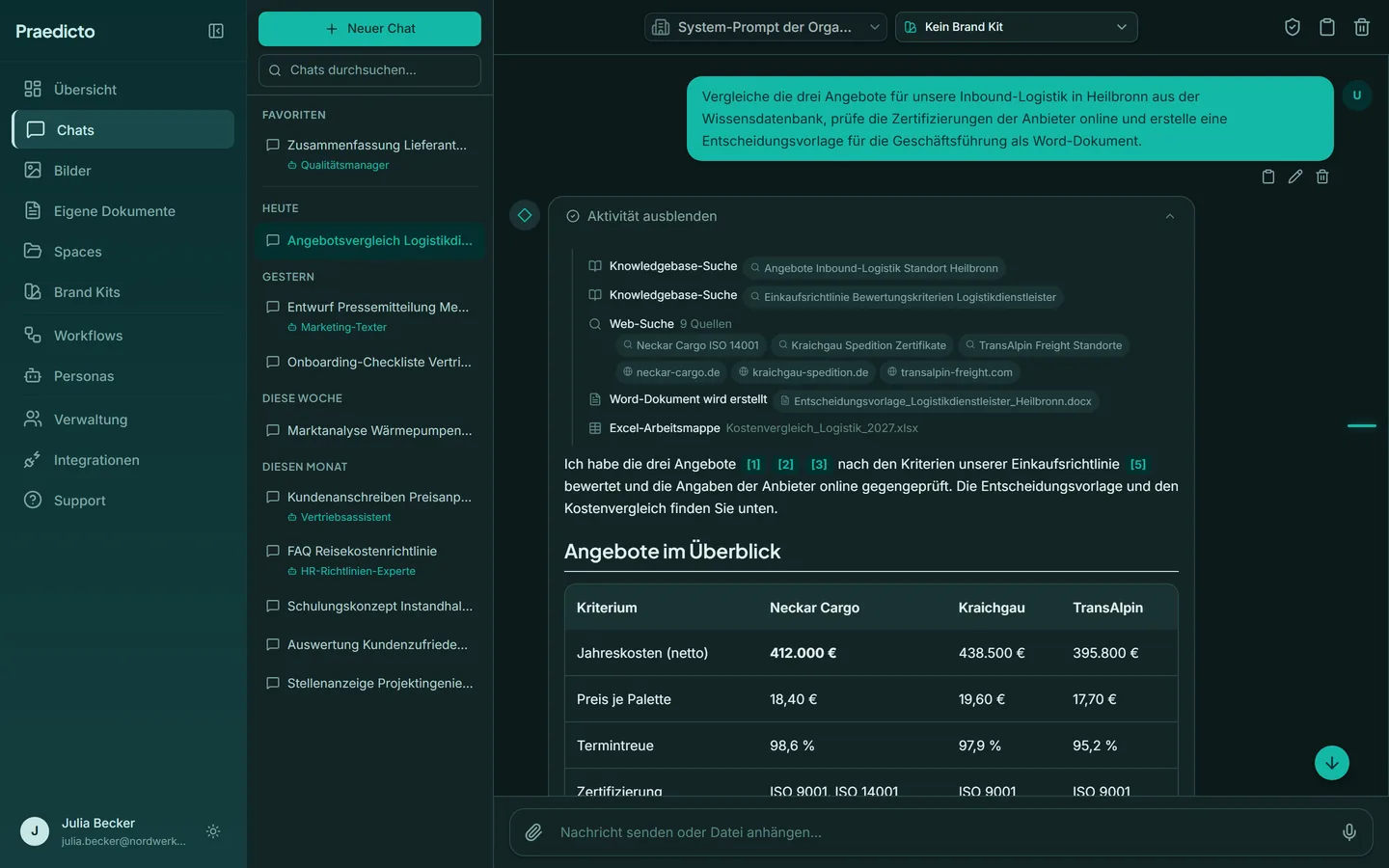Open Bilder section
The width and height of the screenshot is (1389, 868).
[x=123, y=171]
